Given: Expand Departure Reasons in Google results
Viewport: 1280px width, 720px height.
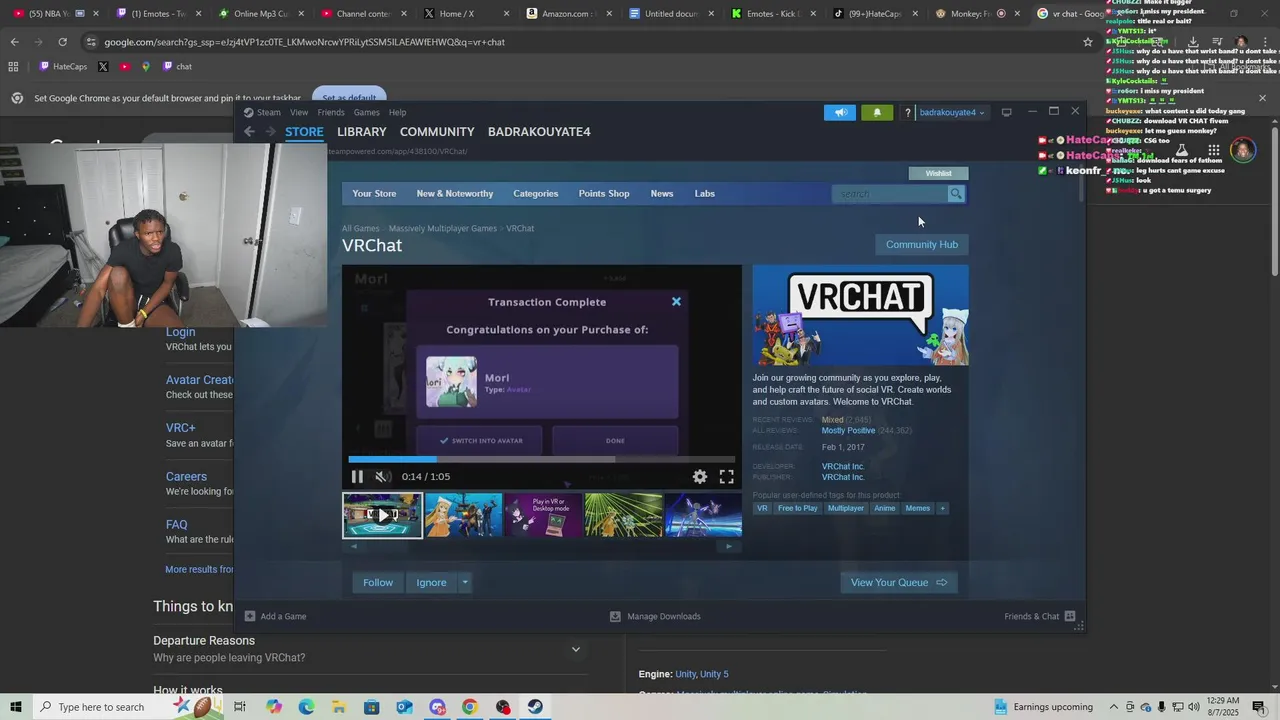Looking at the screenshot, I should pos(575,649).
